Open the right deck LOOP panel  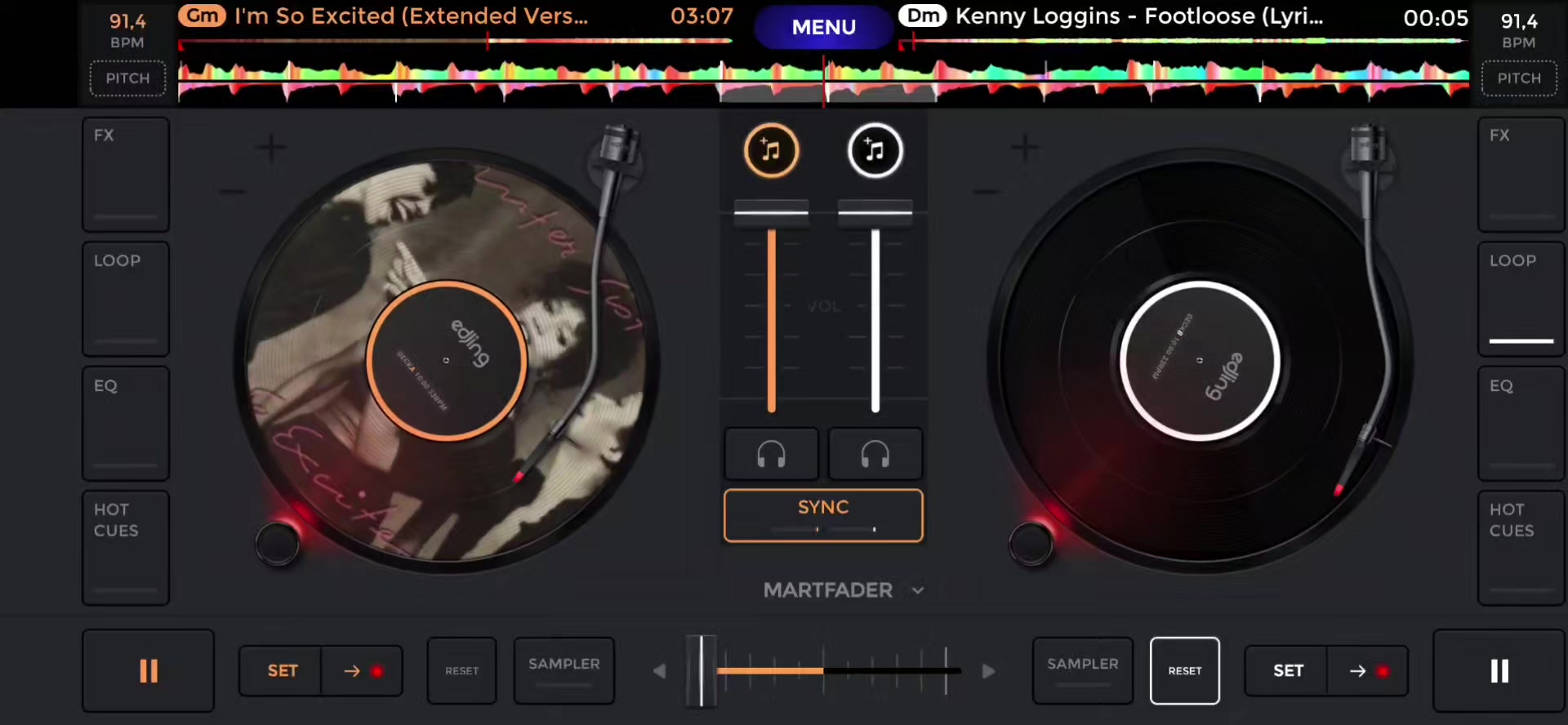coord(1521,299)
